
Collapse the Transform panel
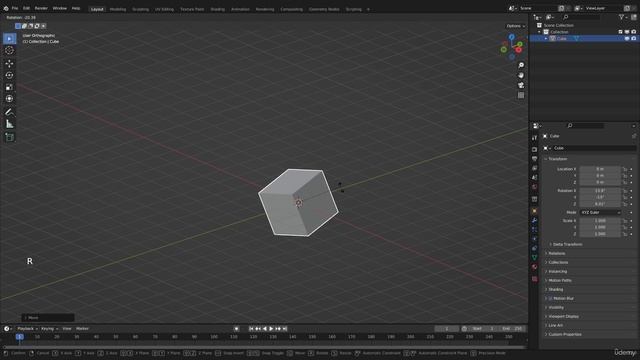(558, 159)
